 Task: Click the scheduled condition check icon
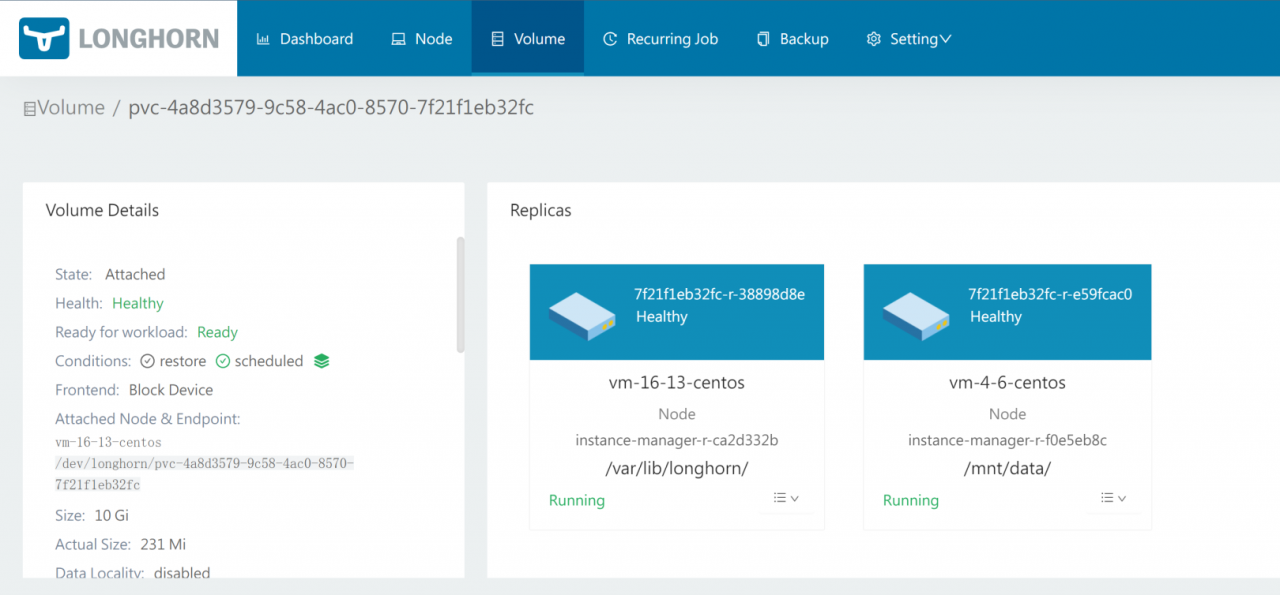[x=223, y=361]
